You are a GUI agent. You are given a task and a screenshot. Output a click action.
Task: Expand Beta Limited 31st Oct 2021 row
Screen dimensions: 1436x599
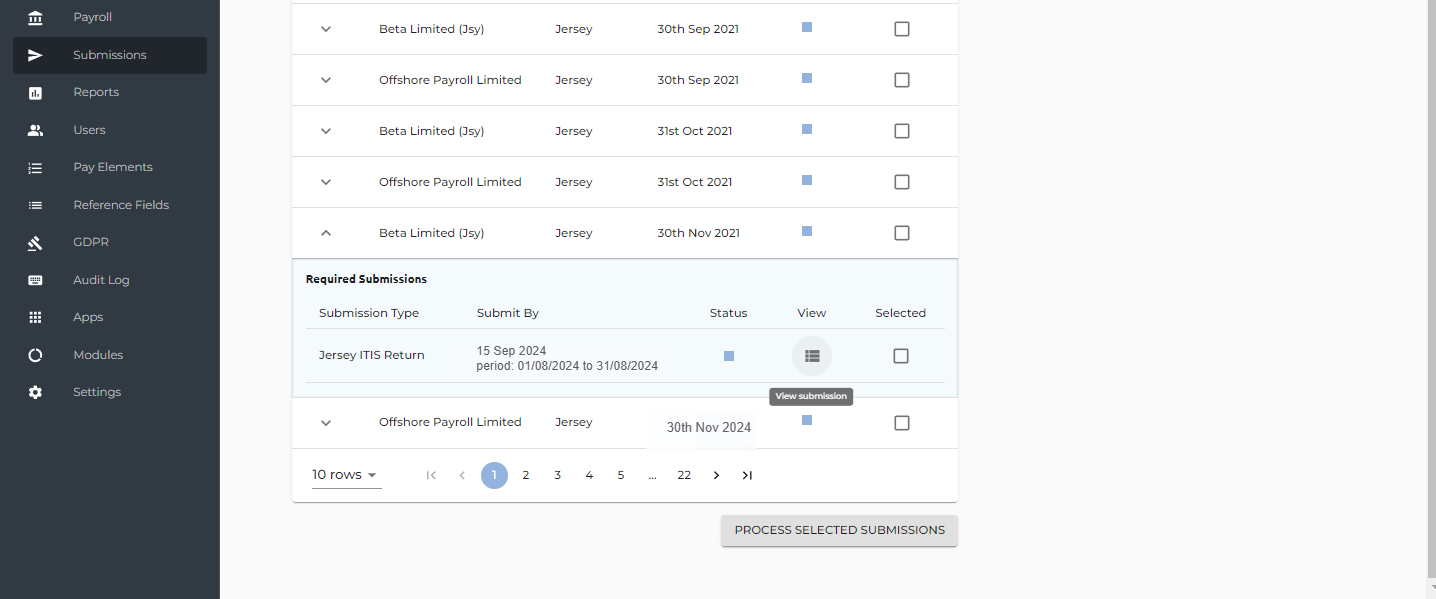tap(325, 131)
